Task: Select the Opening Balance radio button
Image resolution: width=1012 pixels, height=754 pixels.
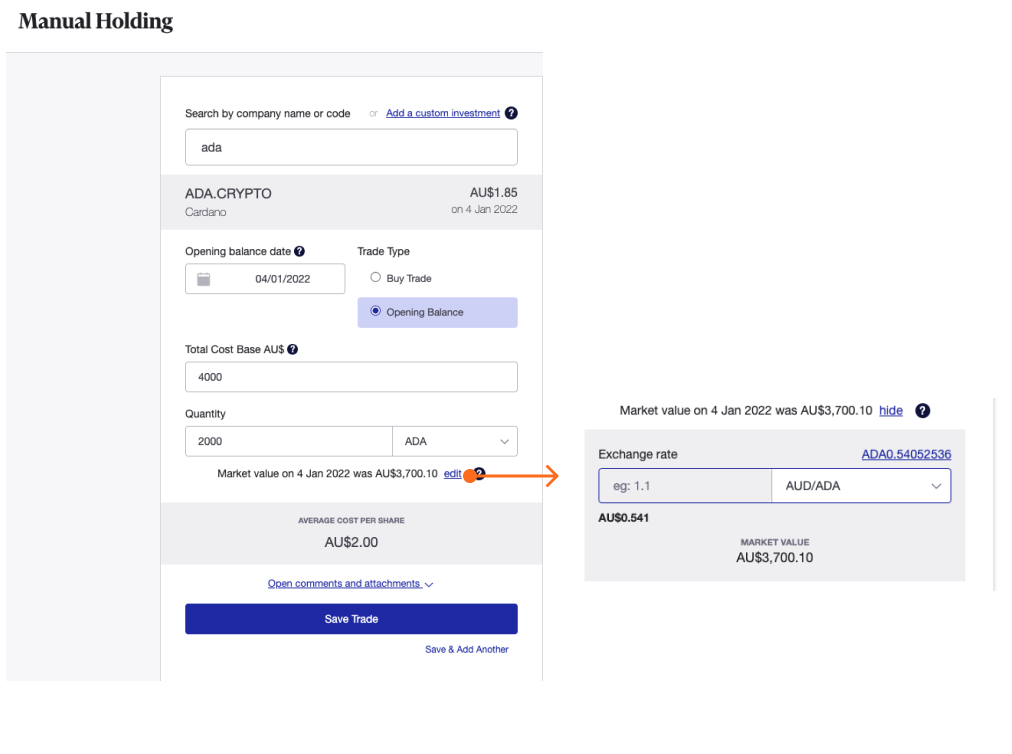Action: click(x=376, y=312)
